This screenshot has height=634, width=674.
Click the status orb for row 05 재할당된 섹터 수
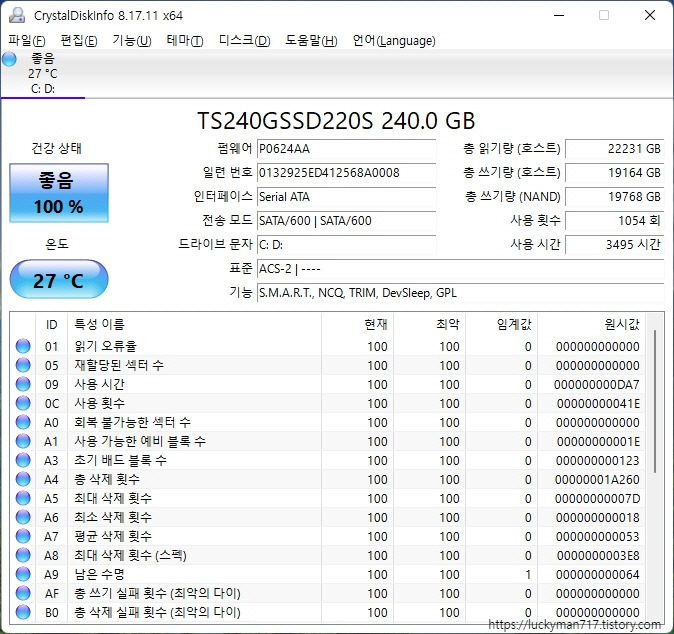(23, 365)
